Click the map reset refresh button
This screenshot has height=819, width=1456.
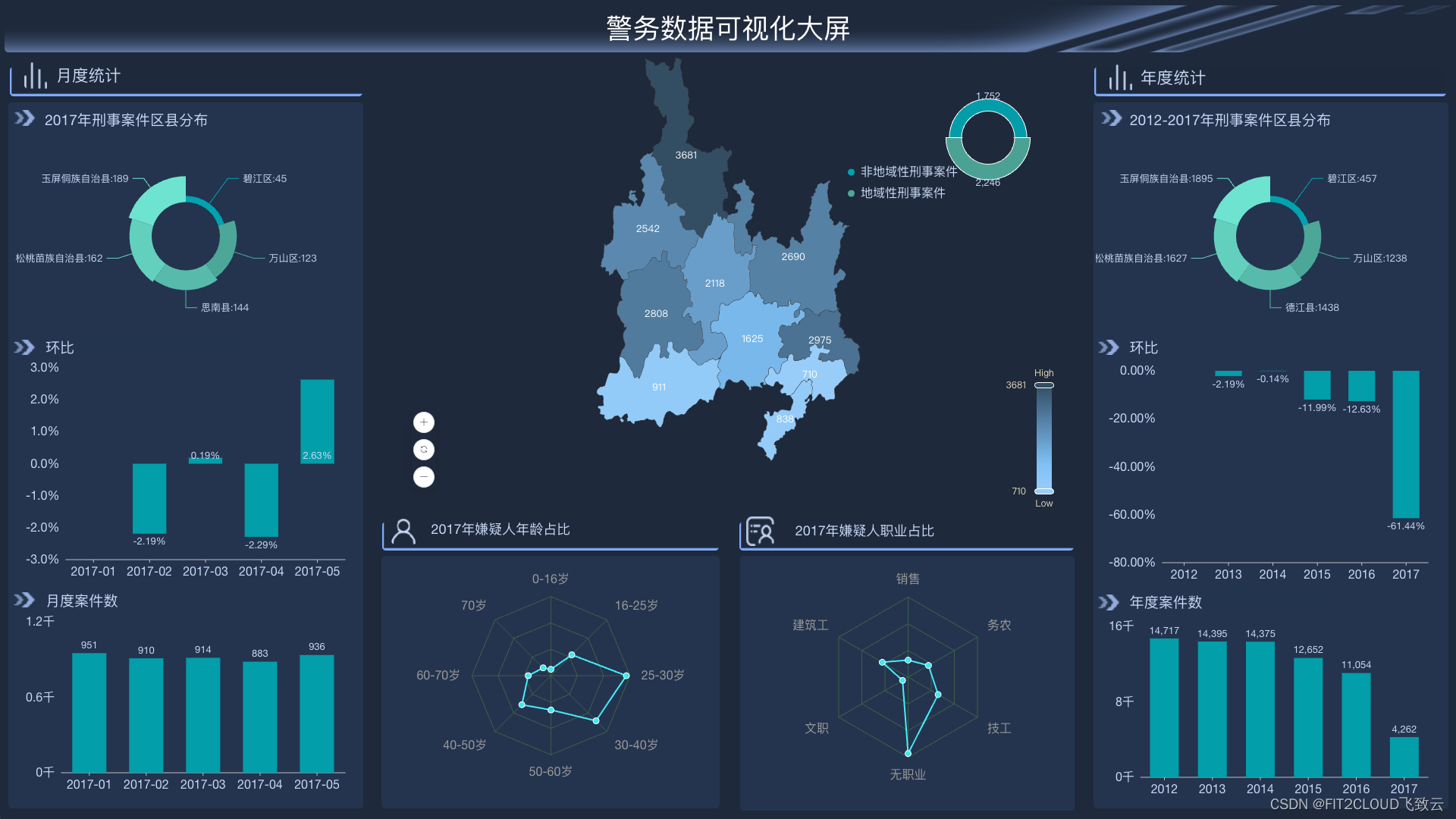tap(423, 450)
